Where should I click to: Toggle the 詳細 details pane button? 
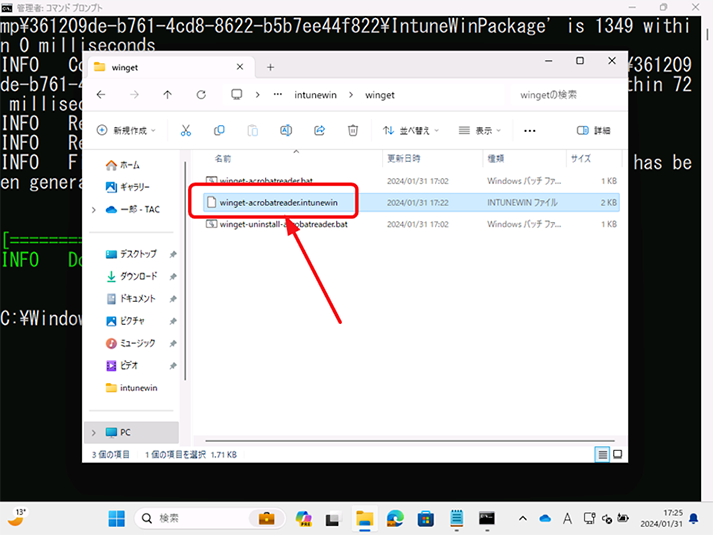pyautogui.click(x=593, y=131)
